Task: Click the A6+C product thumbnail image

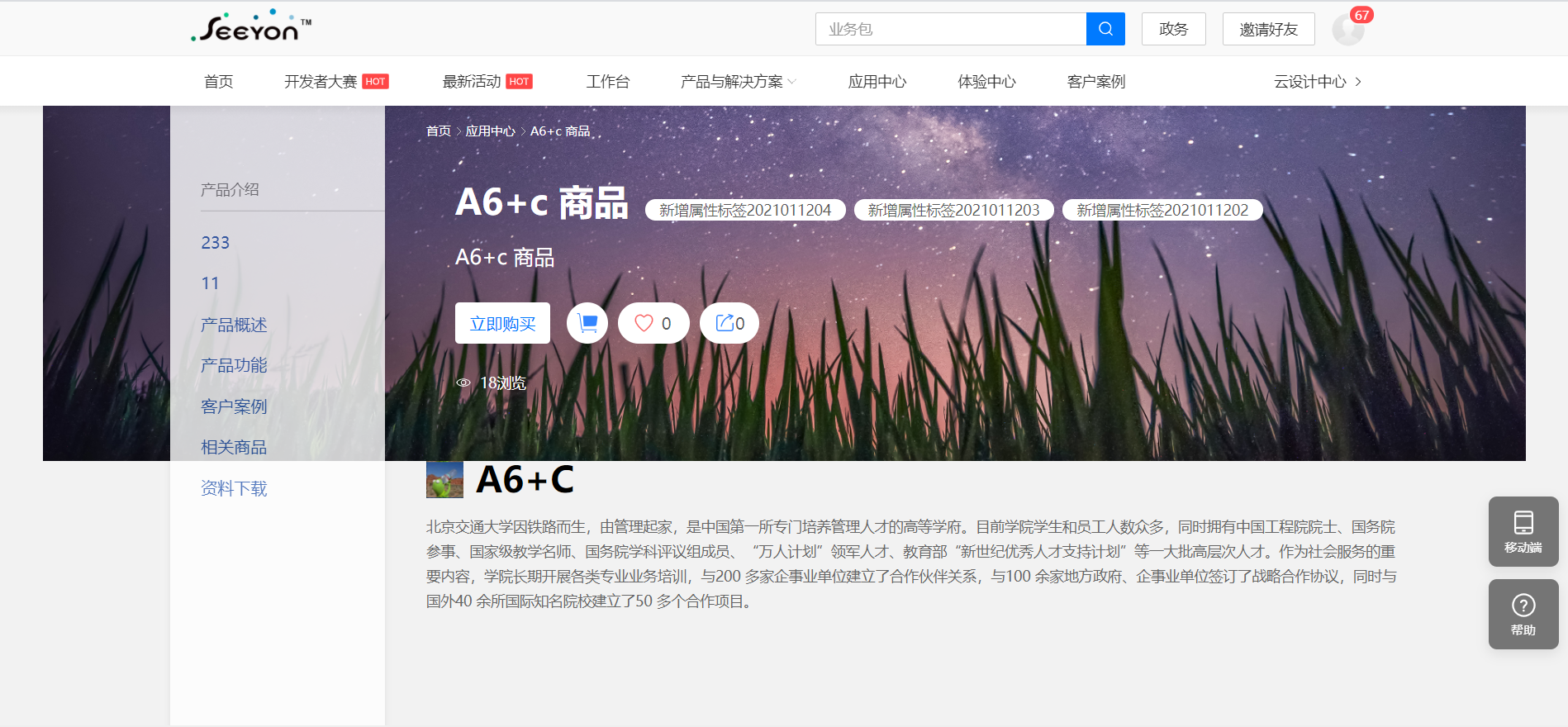Action: [x=444, y=479]
